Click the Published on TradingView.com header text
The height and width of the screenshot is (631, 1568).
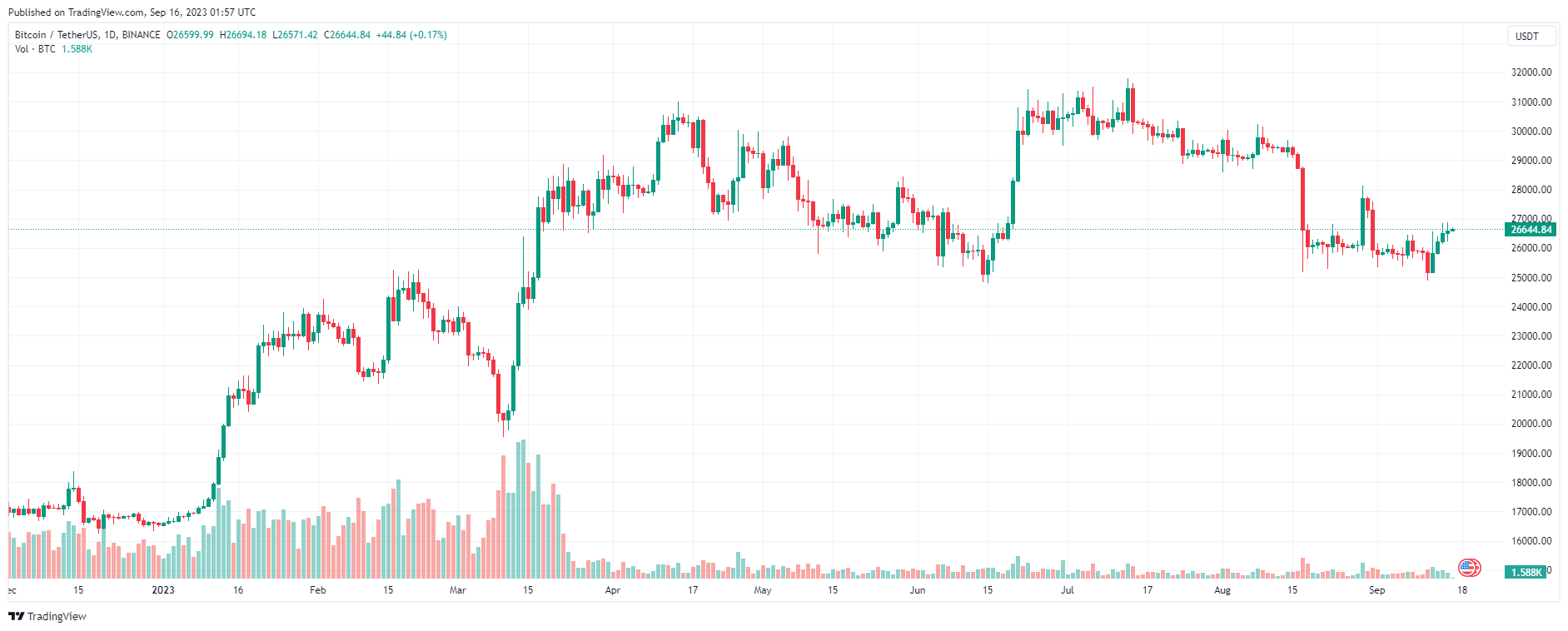tap(132, 12)
